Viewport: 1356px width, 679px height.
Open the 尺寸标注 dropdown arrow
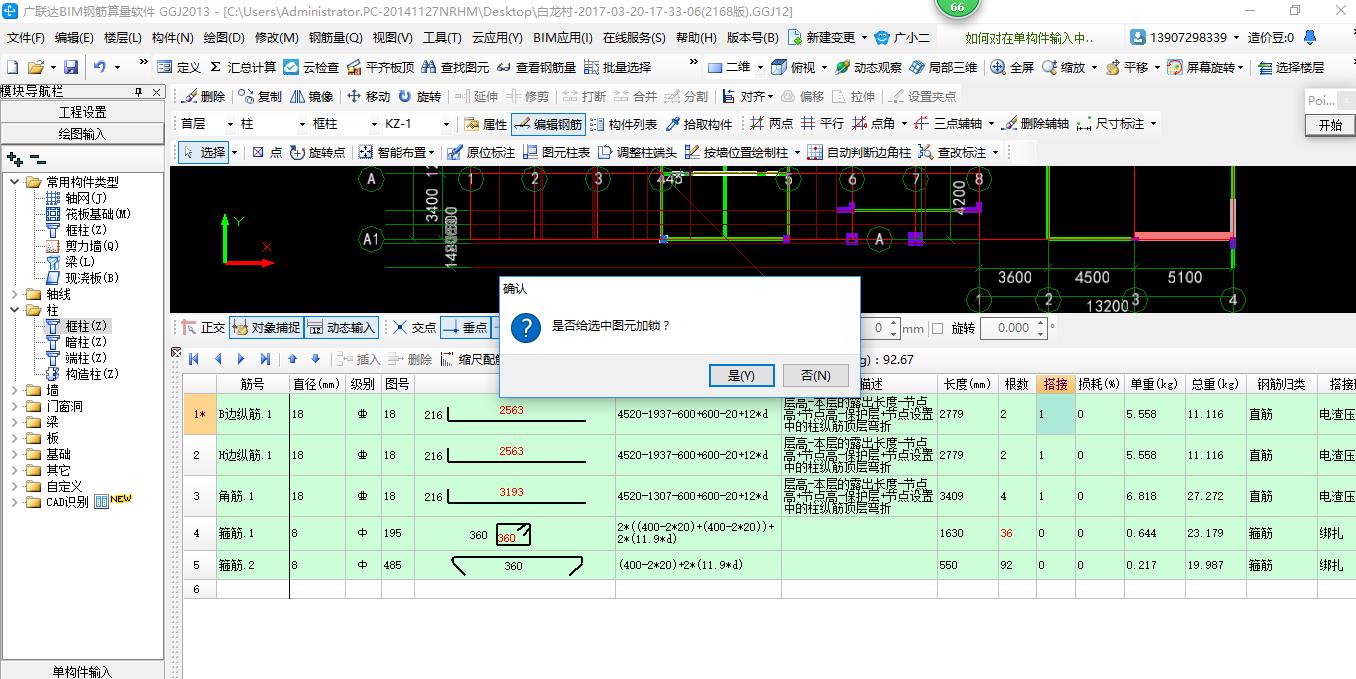click(x=1153, y=124)
